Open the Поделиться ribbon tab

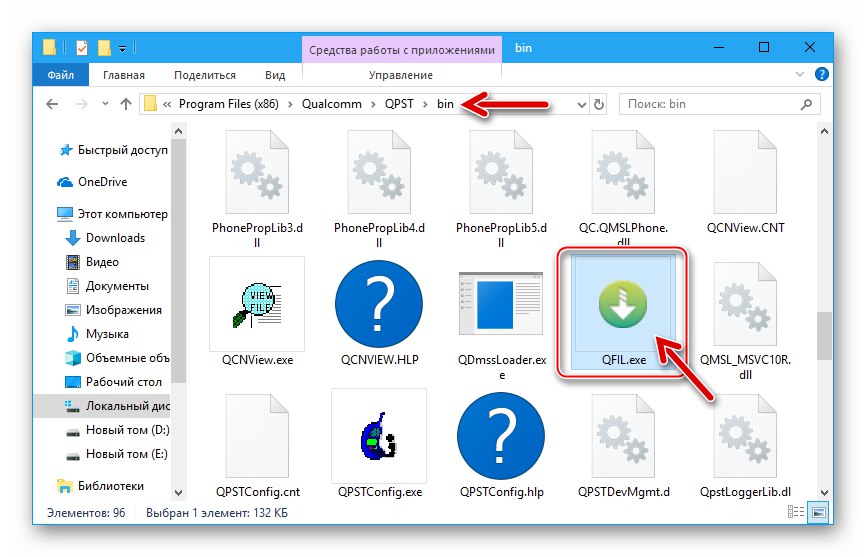tap(205, 75)
